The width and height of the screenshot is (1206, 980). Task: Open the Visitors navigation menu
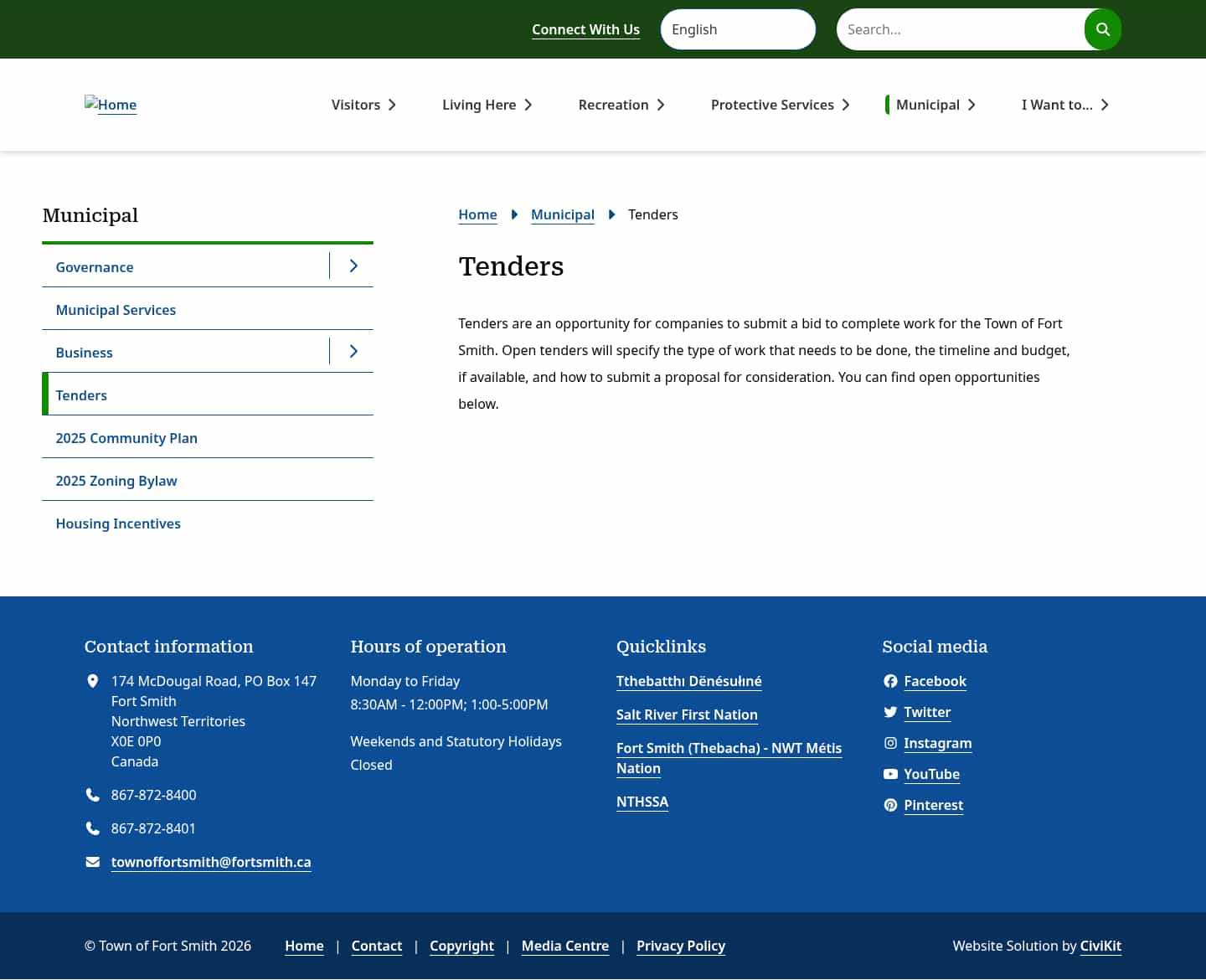point(356,104)
